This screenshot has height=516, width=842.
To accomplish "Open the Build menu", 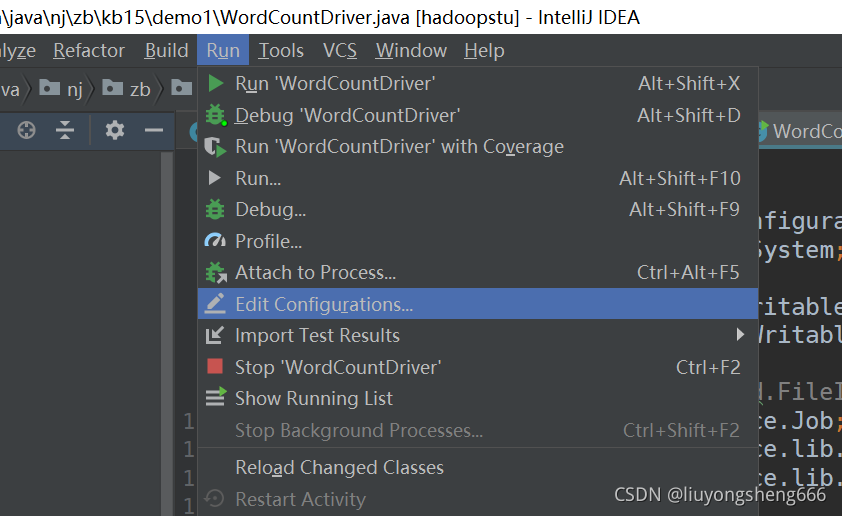I will 166,50.
